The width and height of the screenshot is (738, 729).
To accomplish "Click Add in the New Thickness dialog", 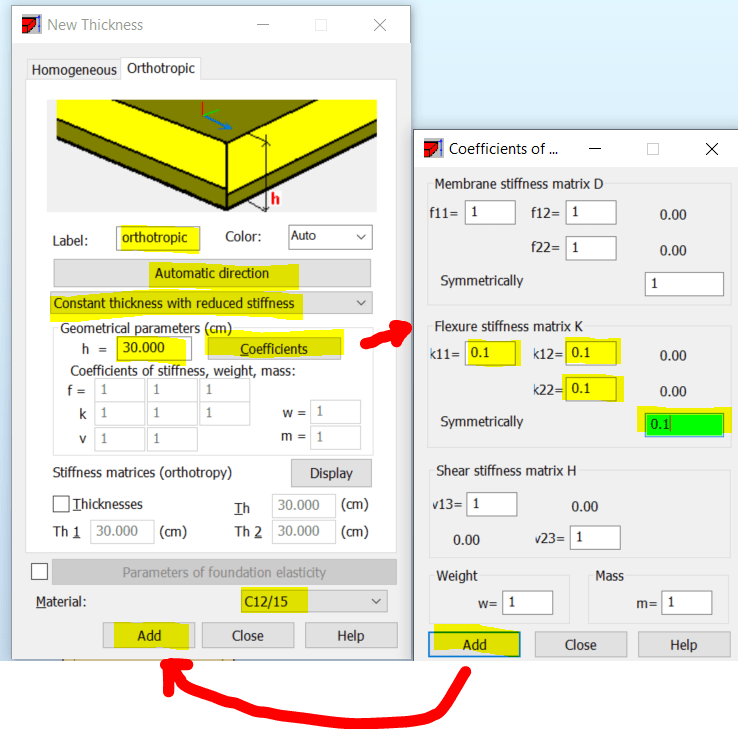I will point(149,635).
